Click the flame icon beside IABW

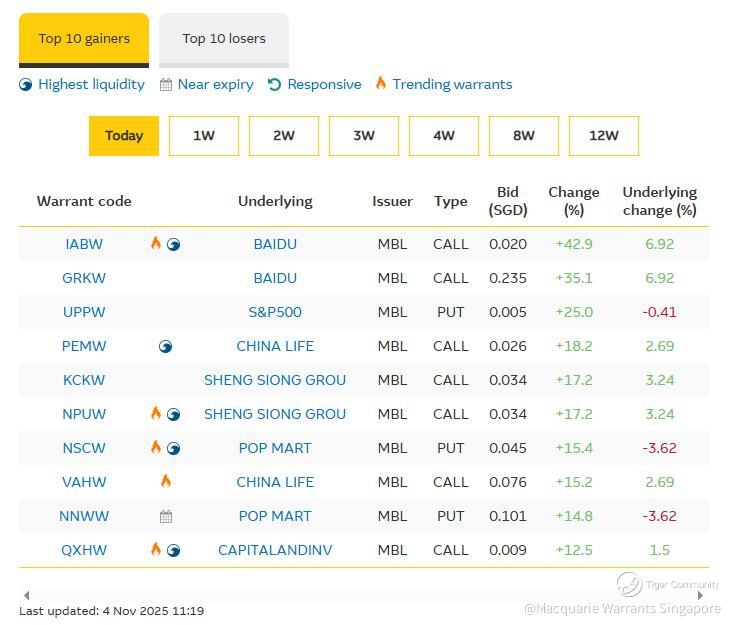click(x=156, y=243)
